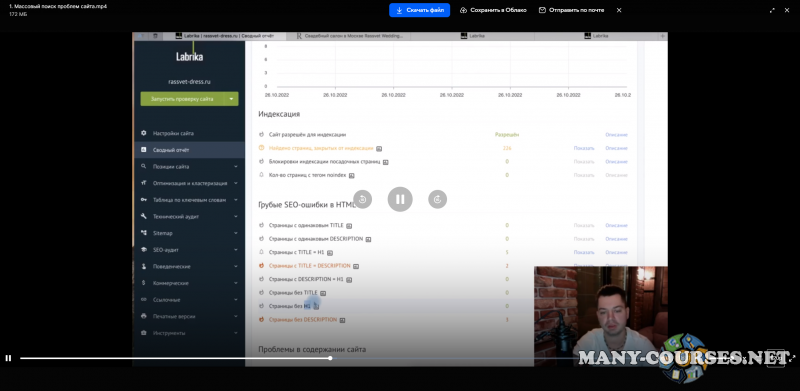Click Показать link for закрытых от индексации
Viewport: 800px width, 391px height.
pos(584,148)
